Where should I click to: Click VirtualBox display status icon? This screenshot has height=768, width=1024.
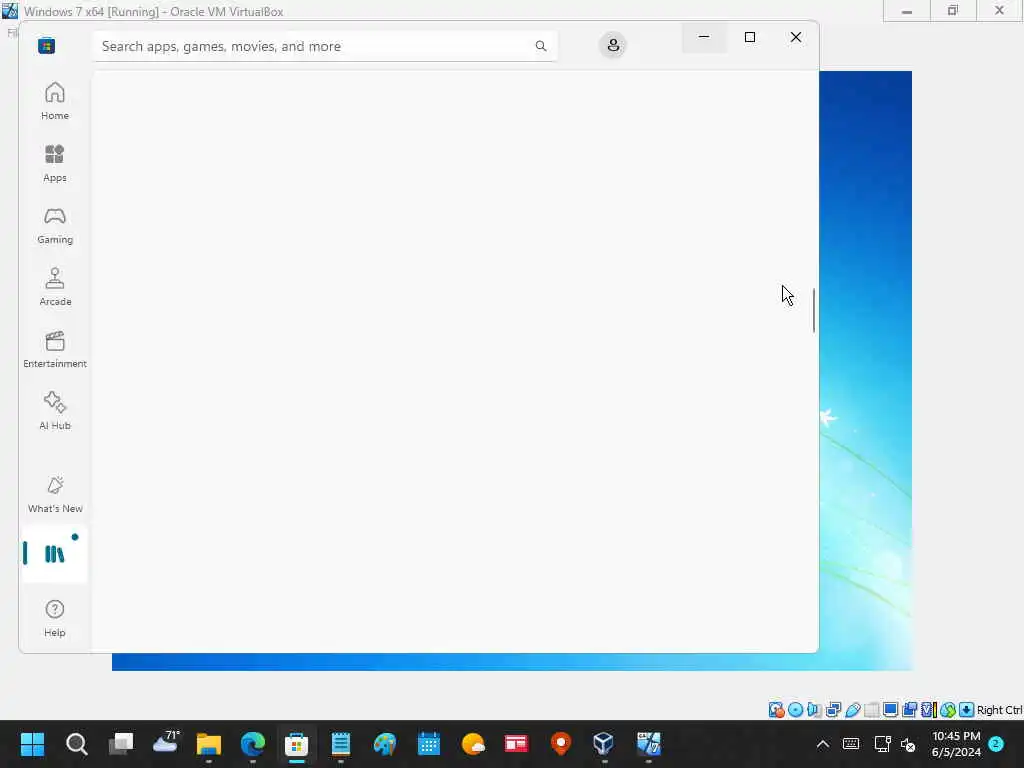[890, 710]
